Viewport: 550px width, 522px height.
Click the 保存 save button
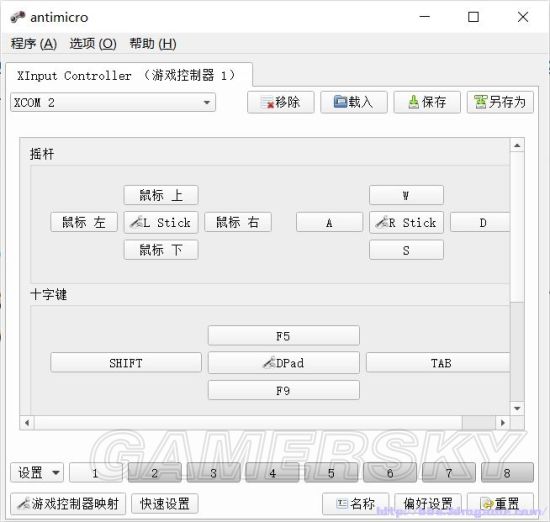point(427,102)
